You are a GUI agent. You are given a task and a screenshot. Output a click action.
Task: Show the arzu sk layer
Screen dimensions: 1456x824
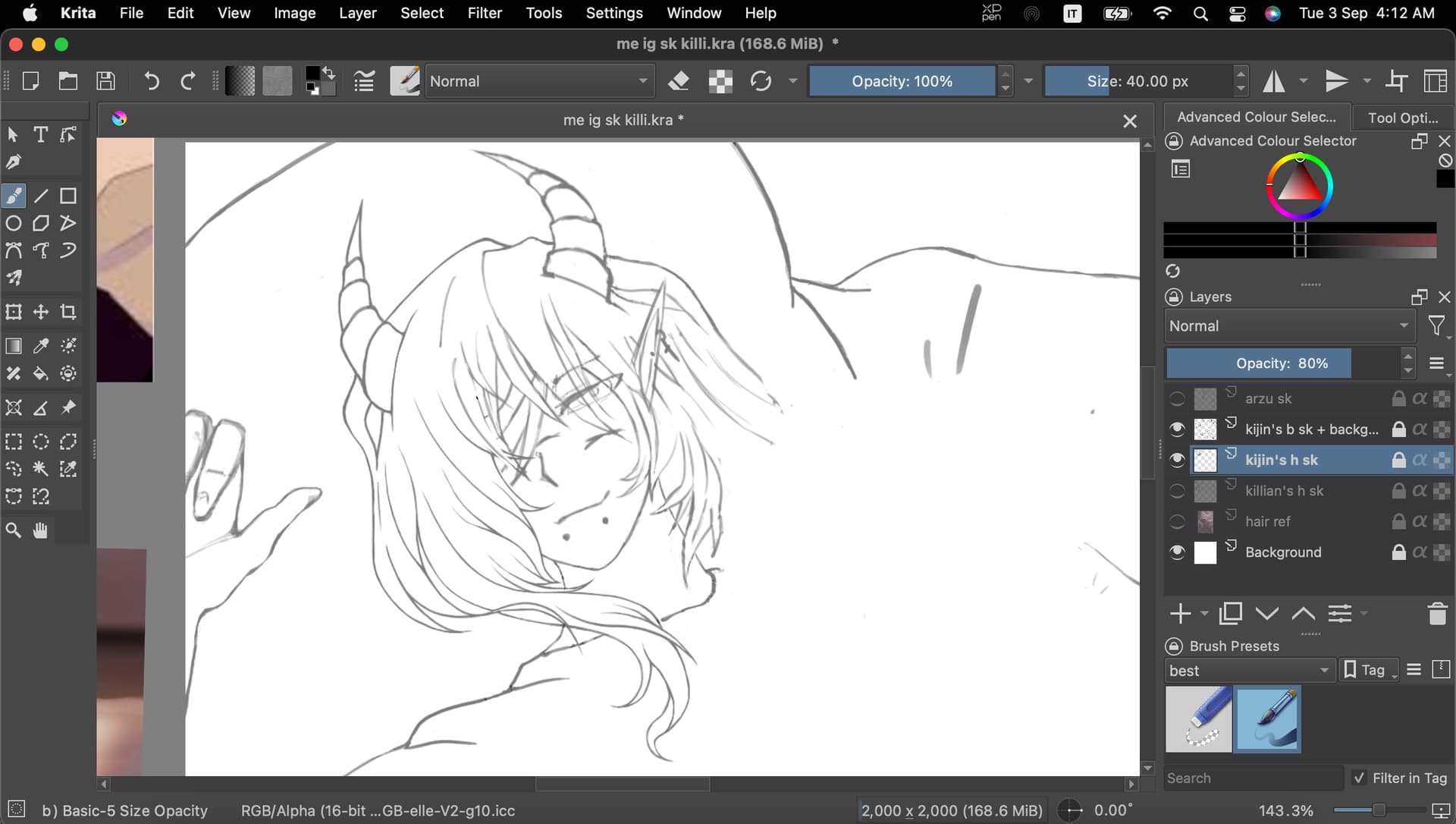[x=1177, y=399]
